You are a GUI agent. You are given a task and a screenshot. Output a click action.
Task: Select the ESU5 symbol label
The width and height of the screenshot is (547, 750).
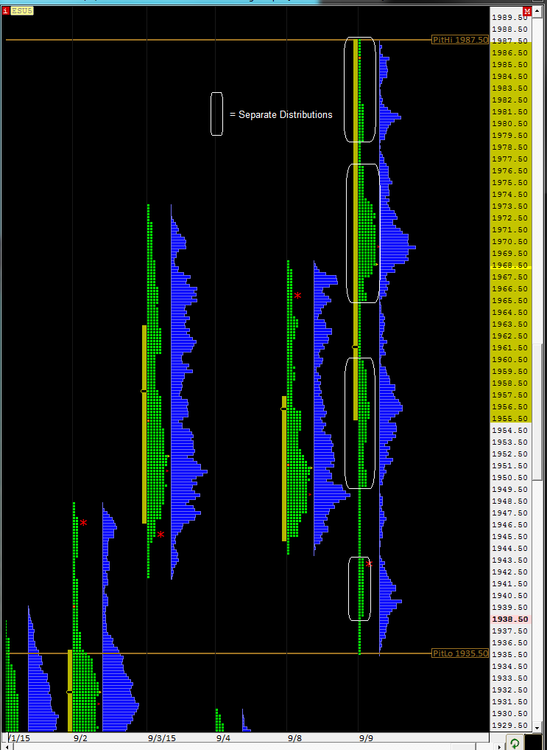(x=22, y=11)
